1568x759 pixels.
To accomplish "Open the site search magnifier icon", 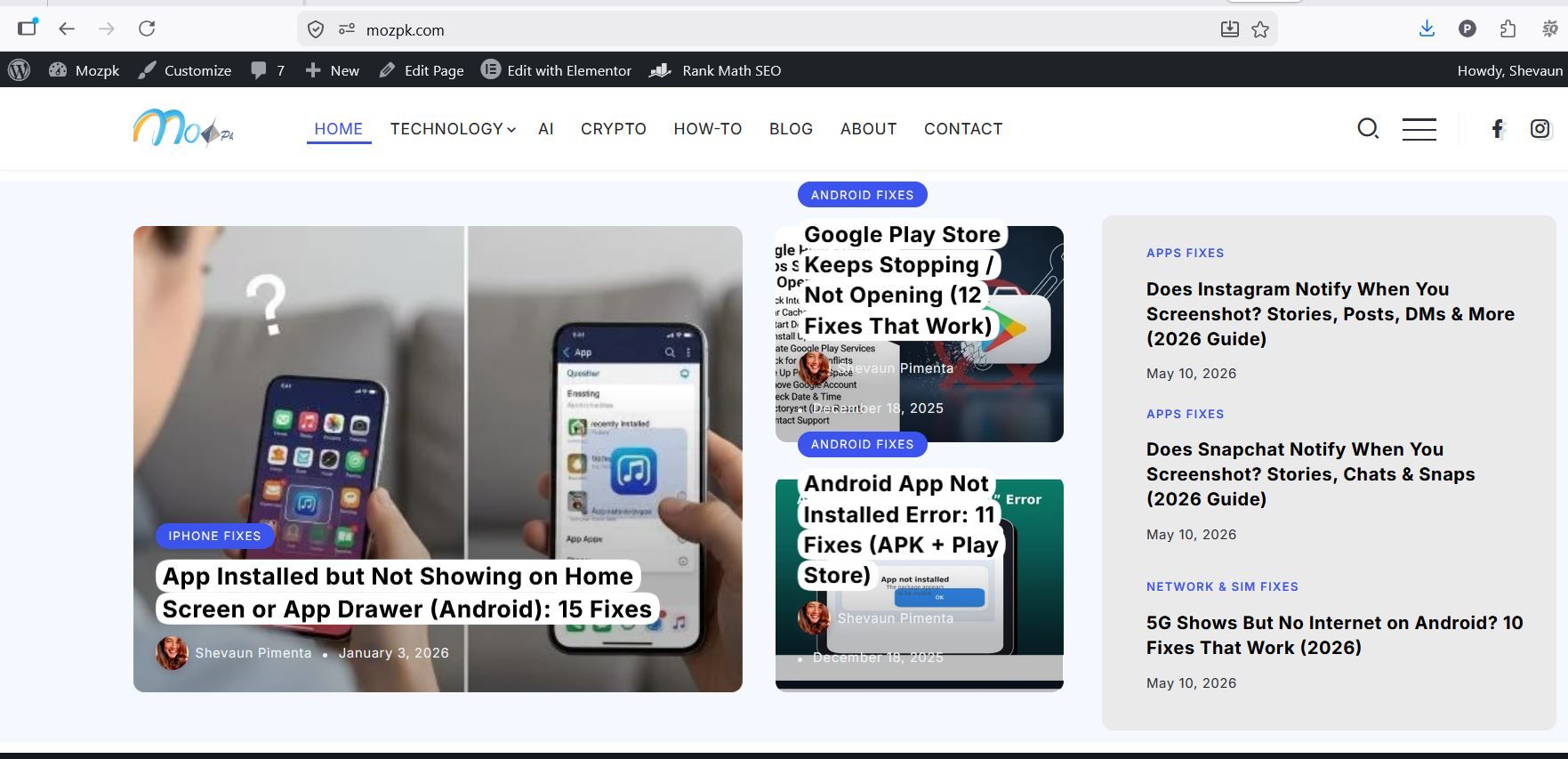I will coord(1368,129).
